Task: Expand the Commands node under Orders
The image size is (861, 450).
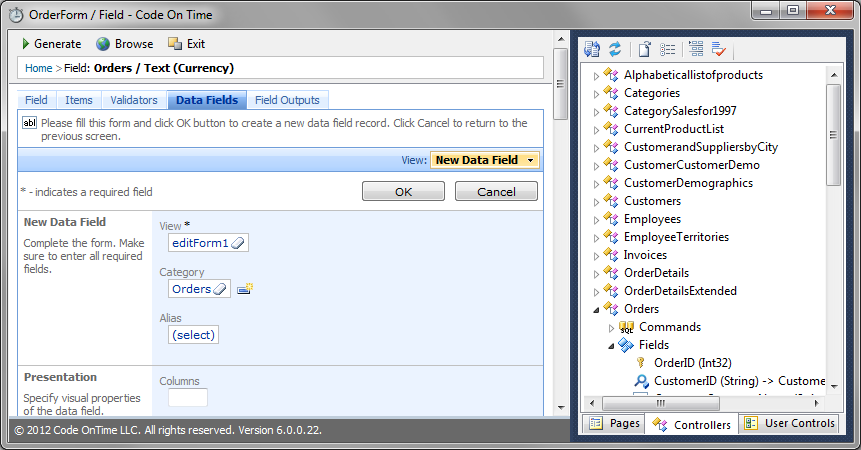Action: pos(612,328)
